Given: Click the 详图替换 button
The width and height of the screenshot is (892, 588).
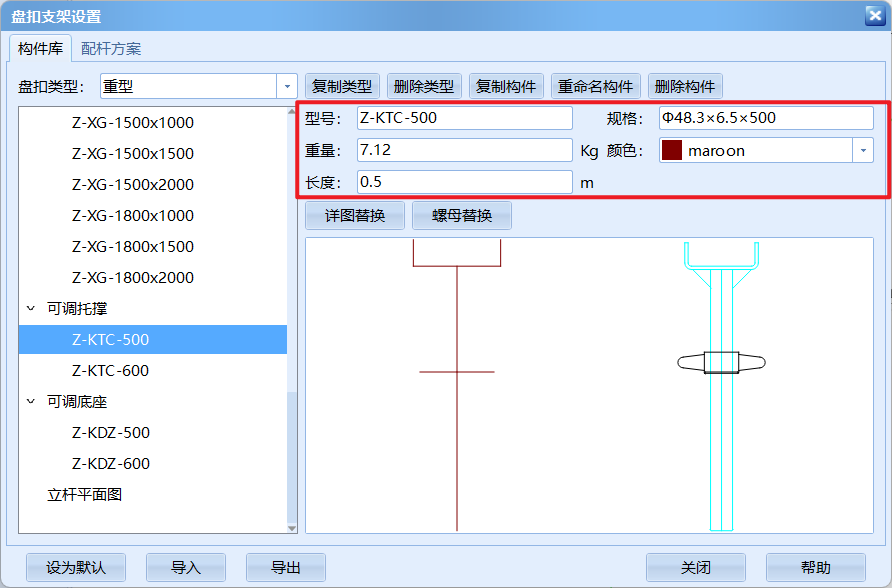Looking at the screenshot, I should pyautogui.click(x=355, y=215).
